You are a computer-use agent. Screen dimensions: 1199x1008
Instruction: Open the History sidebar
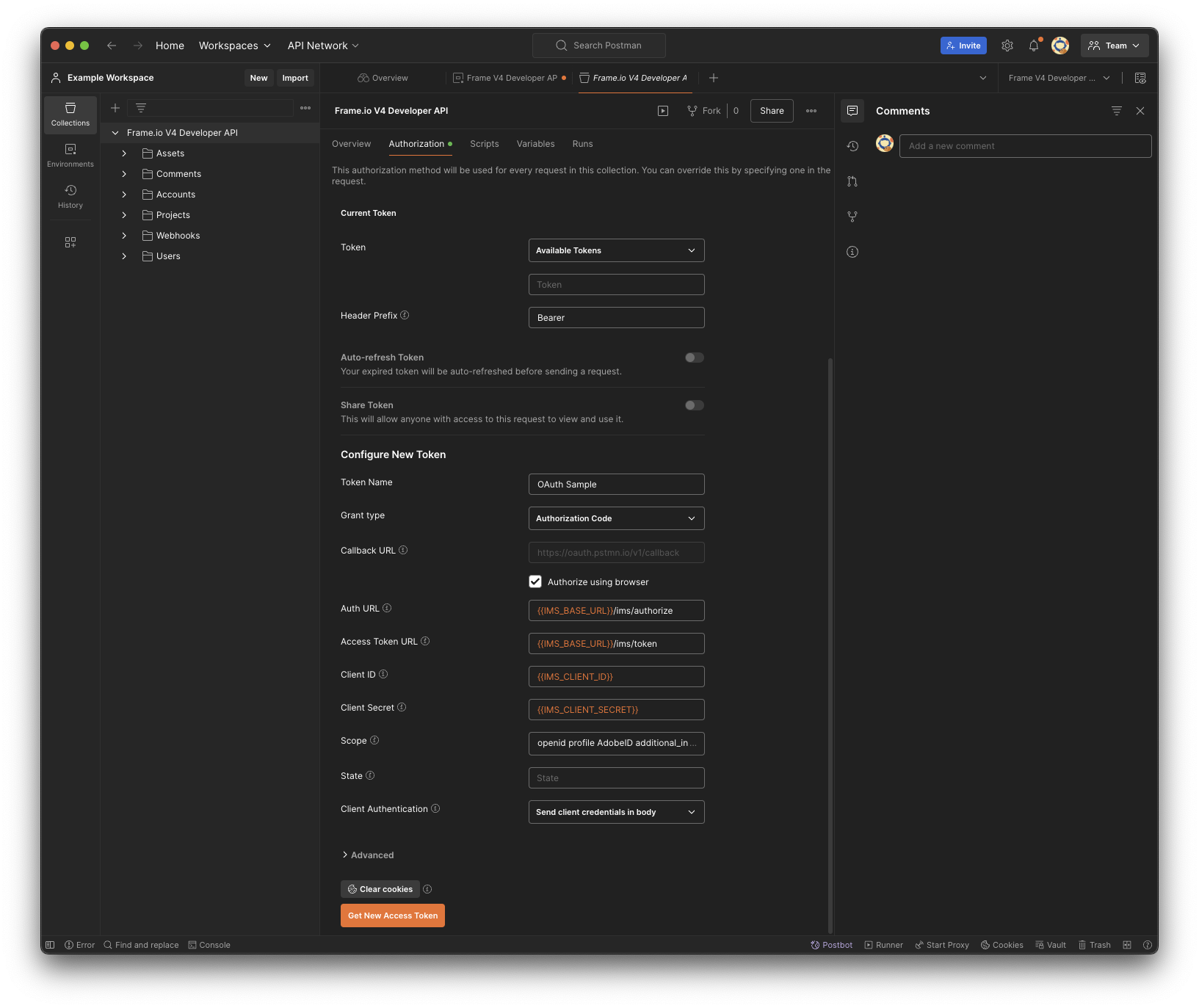70,197
